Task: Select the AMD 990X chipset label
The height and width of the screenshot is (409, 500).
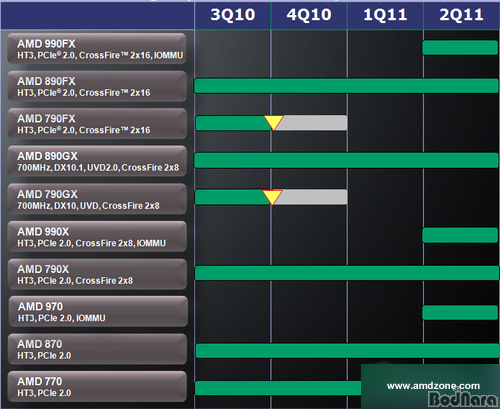Action: (97, 236)
